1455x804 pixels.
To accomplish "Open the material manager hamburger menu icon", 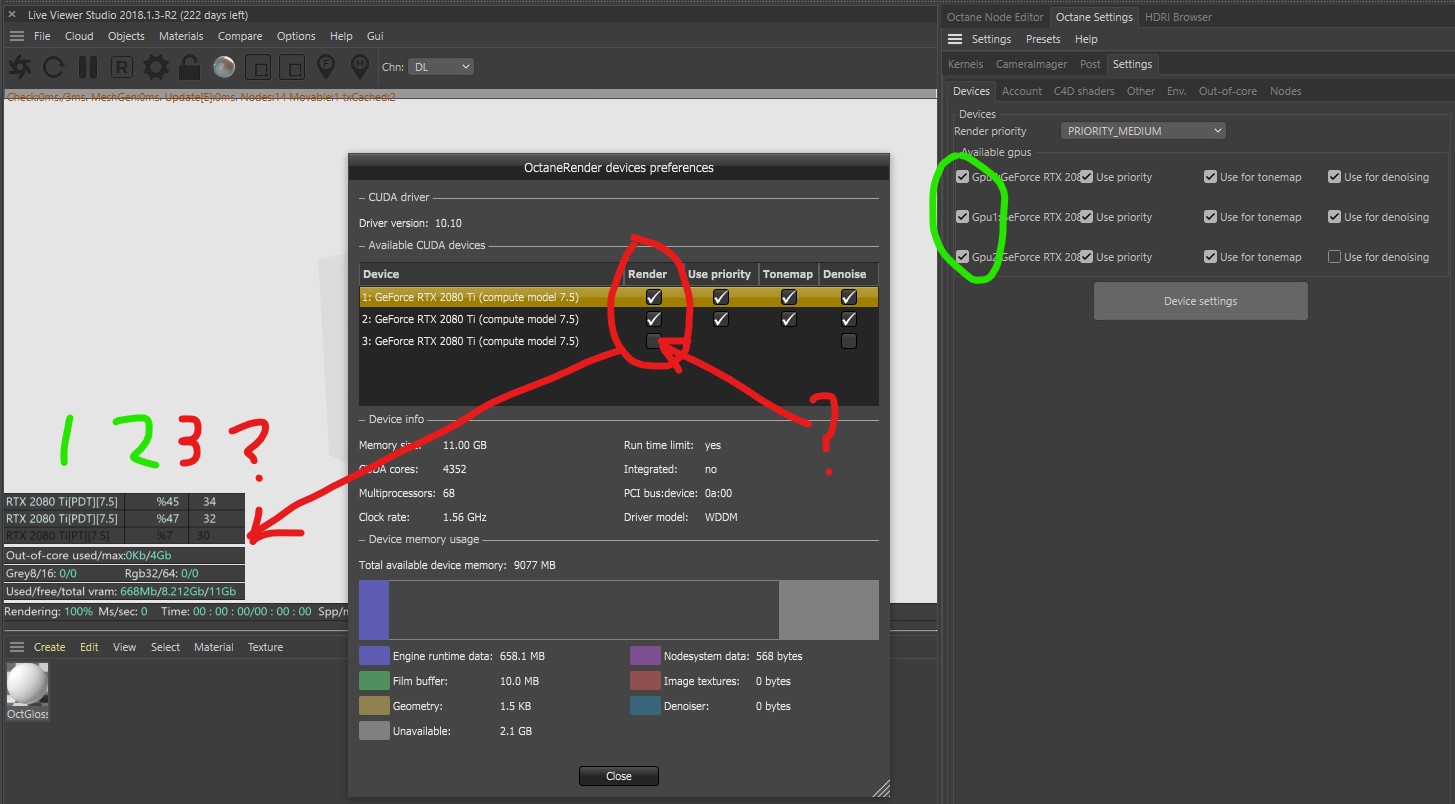I will (x=16, y=647).
